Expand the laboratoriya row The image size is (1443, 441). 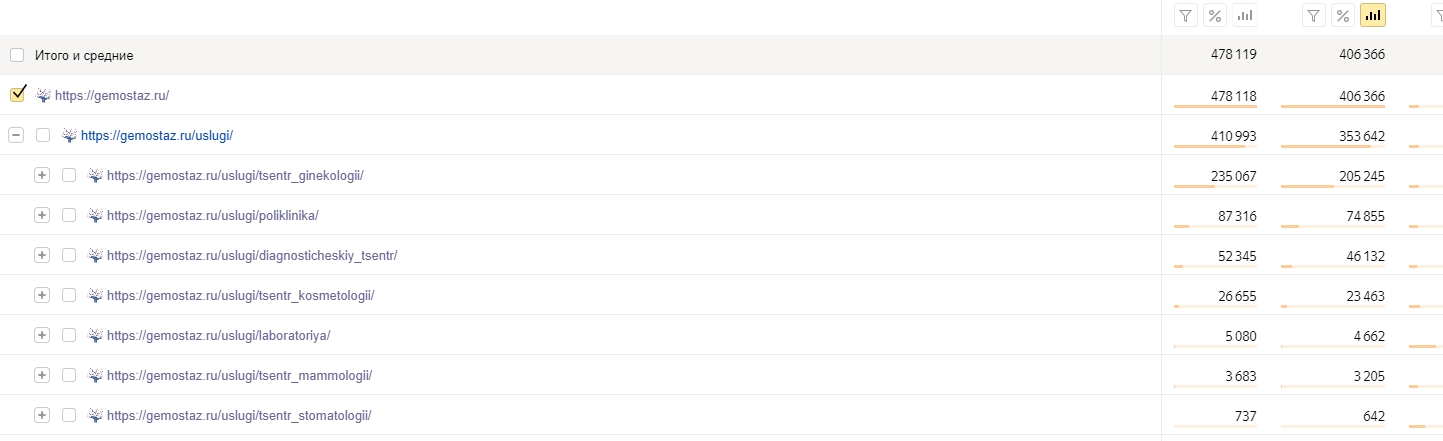coord(42,335)
